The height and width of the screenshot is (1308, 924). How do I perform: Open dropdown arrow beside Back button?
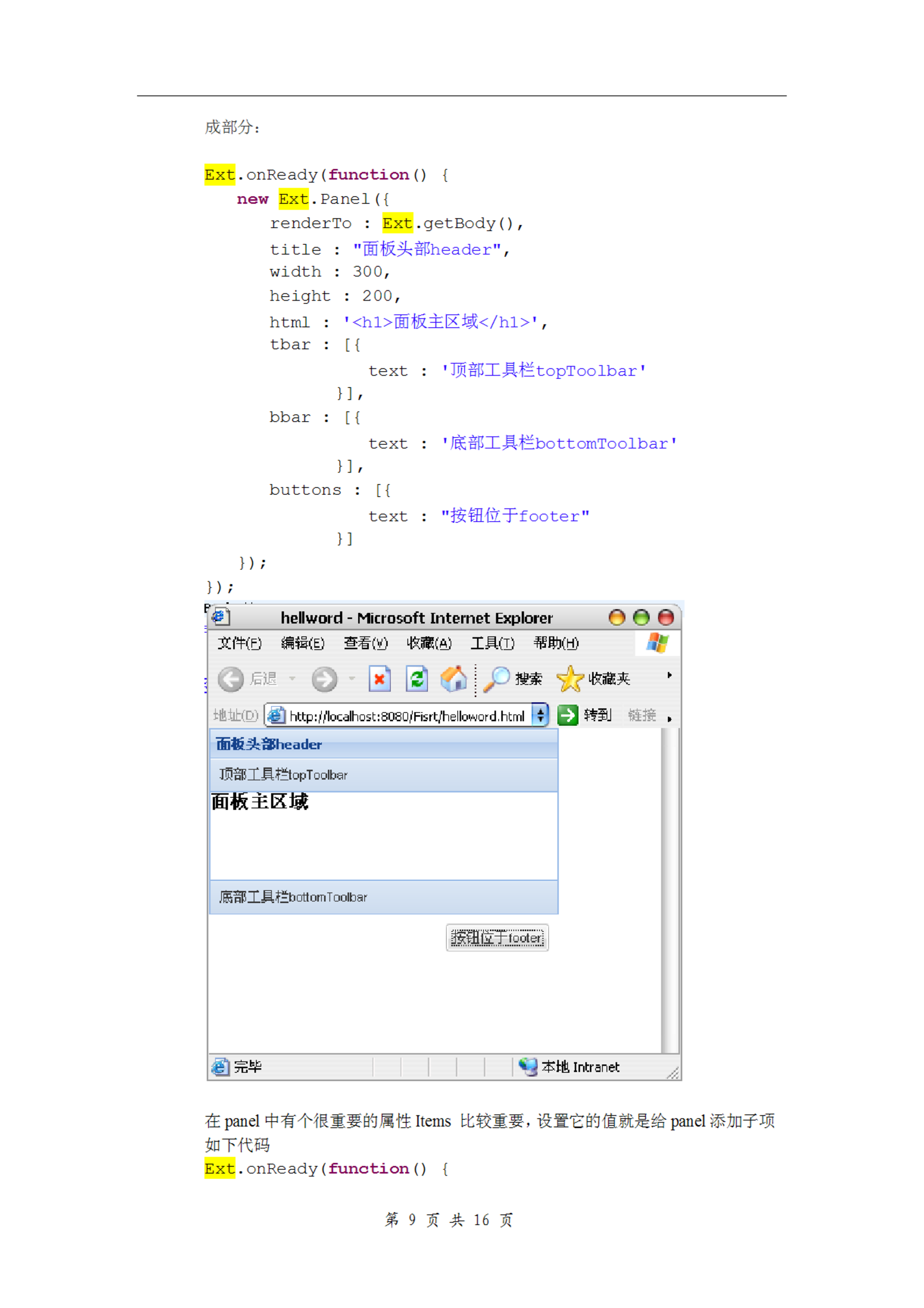click(292, 678)
